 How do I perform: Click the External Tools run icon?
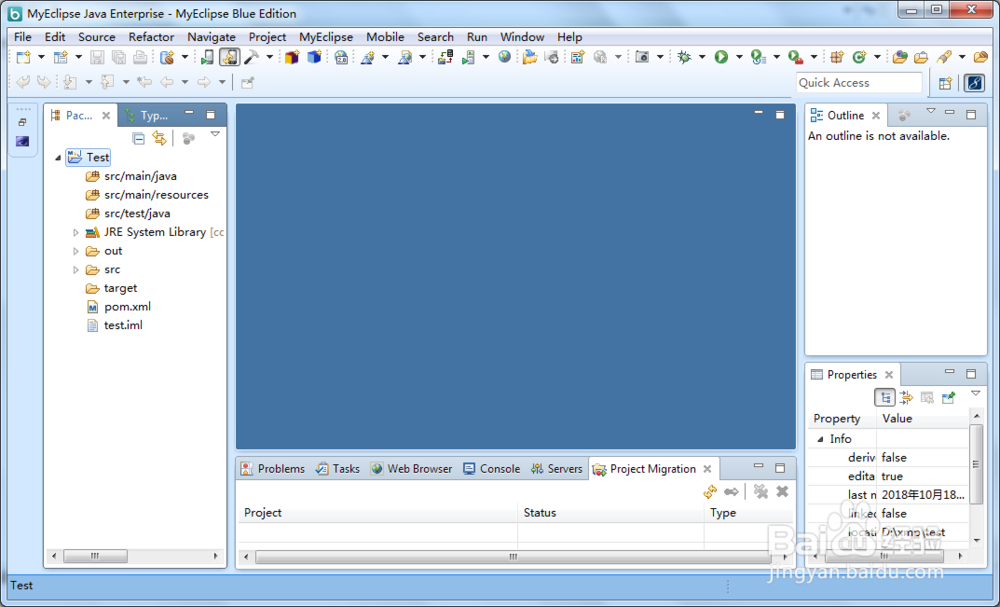coord(795,57)
